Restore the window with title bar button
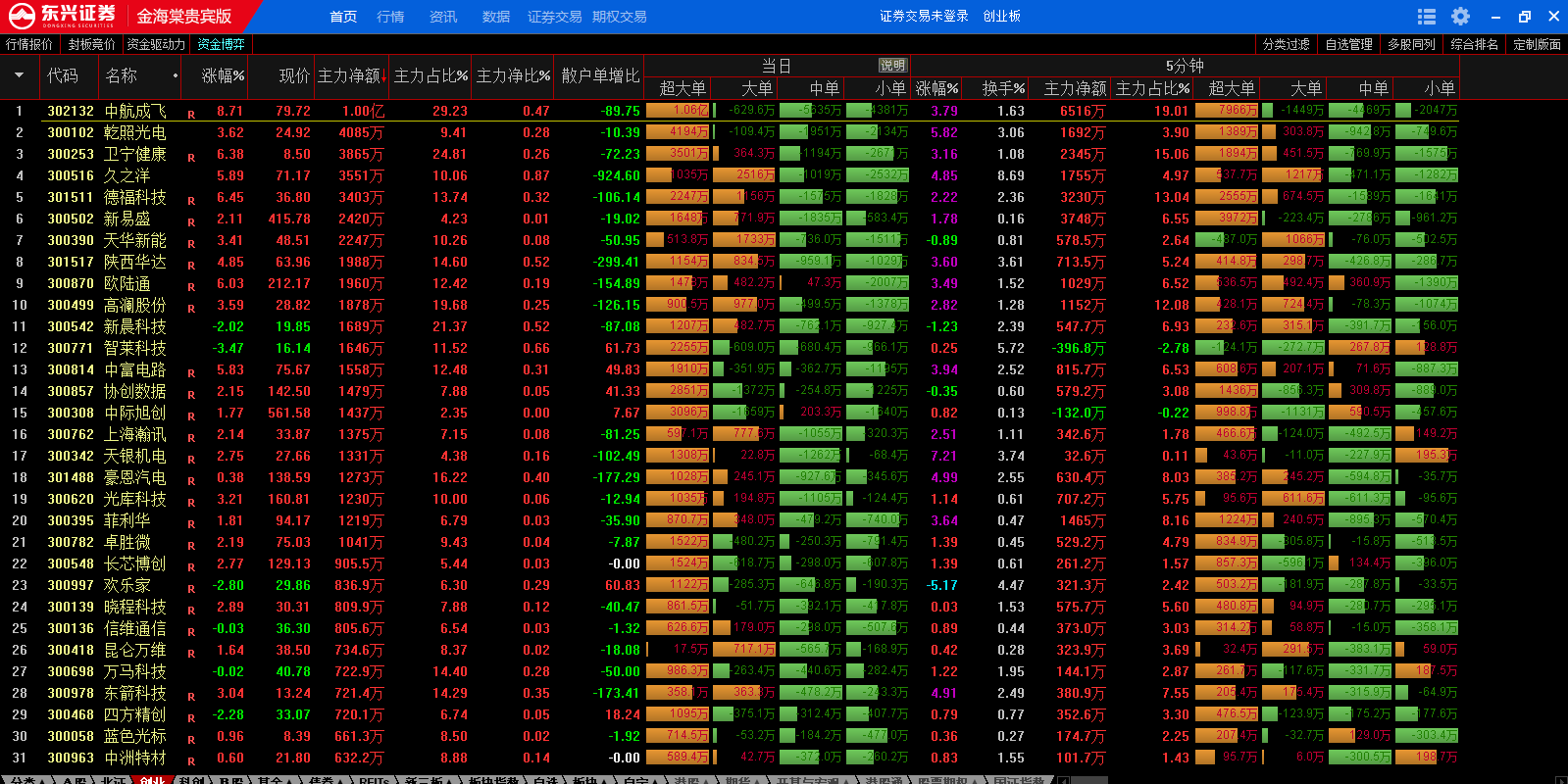Image resolution: width=1568 pixels, height=784 pixels. 1524,17
